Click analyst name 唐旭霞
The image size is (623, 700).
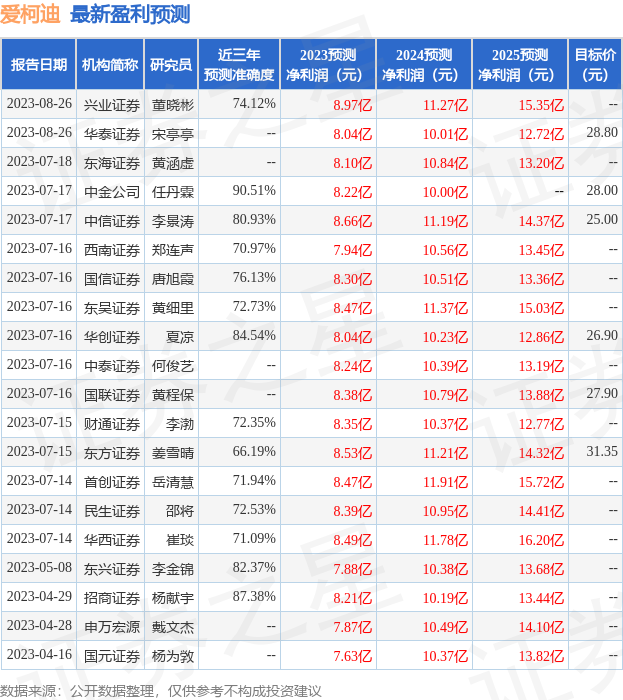[173, 279]
